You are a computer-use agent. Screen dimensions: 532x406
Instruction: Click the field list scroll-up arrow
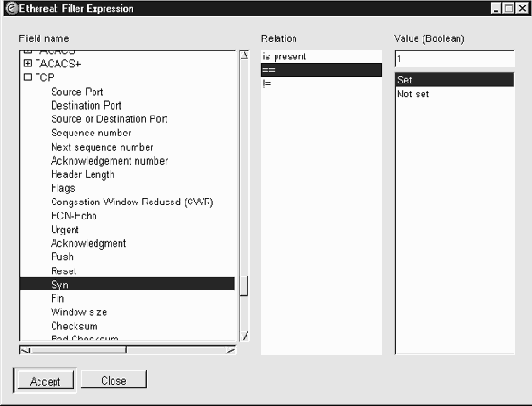(x=244, y=55)
